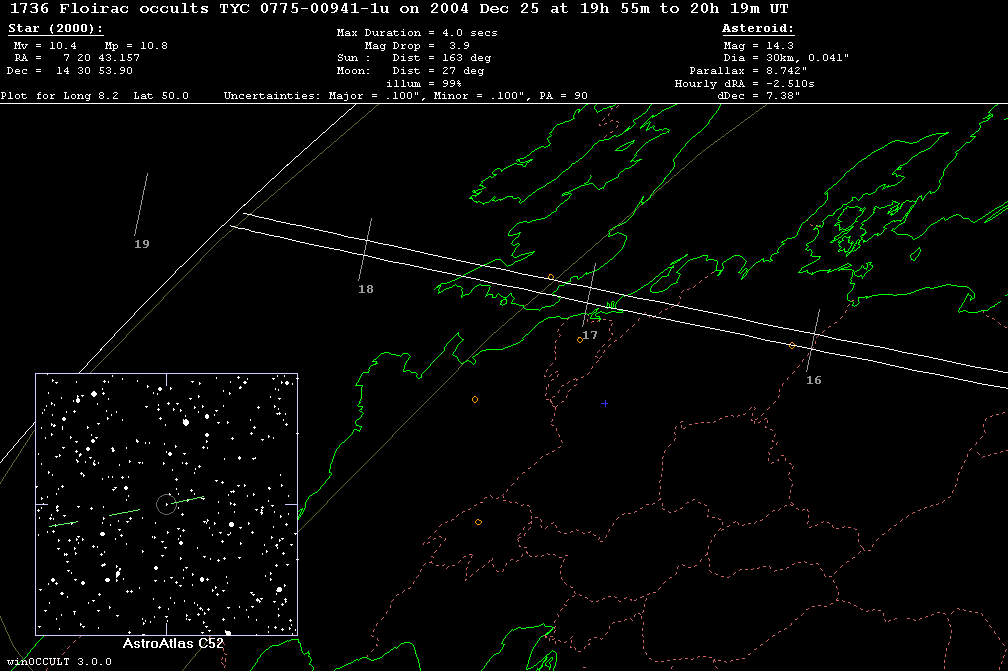Click the leftmost green track segment in chart
Image resolution: width=1008 pixels, height=671 pixels.
click(x=63, y=523)
